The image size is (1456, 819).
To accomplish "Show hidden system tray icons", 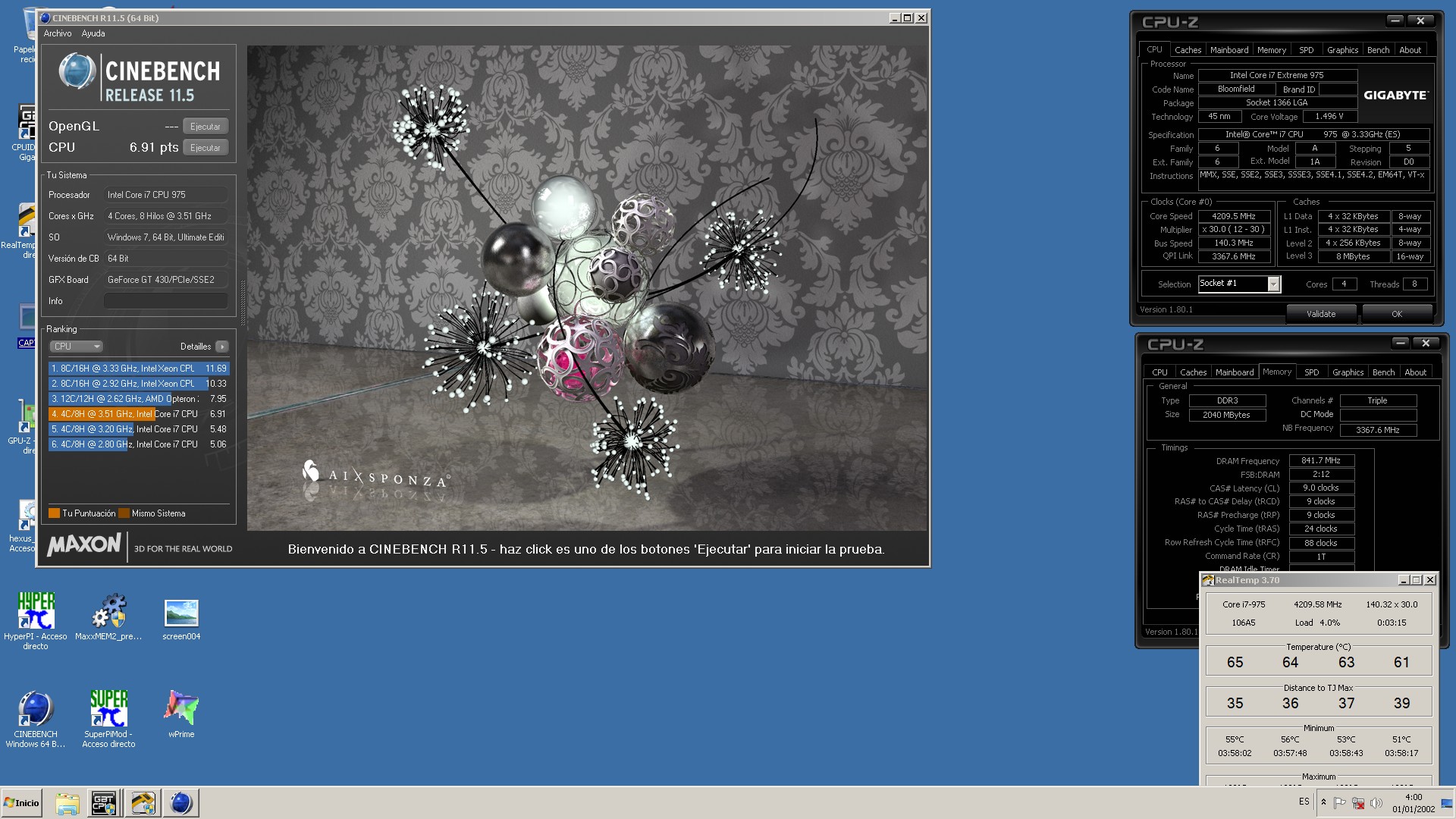I will point(1323,802).
